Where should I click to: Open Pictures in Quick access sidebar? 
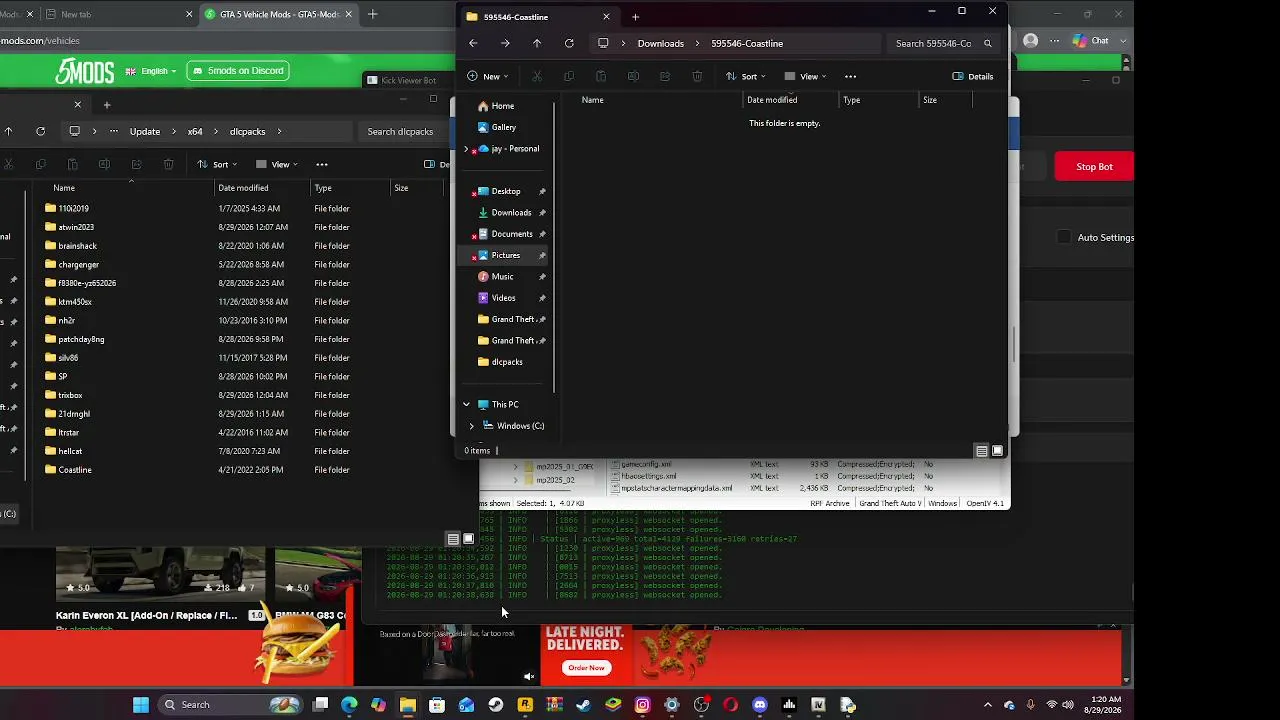505,255
